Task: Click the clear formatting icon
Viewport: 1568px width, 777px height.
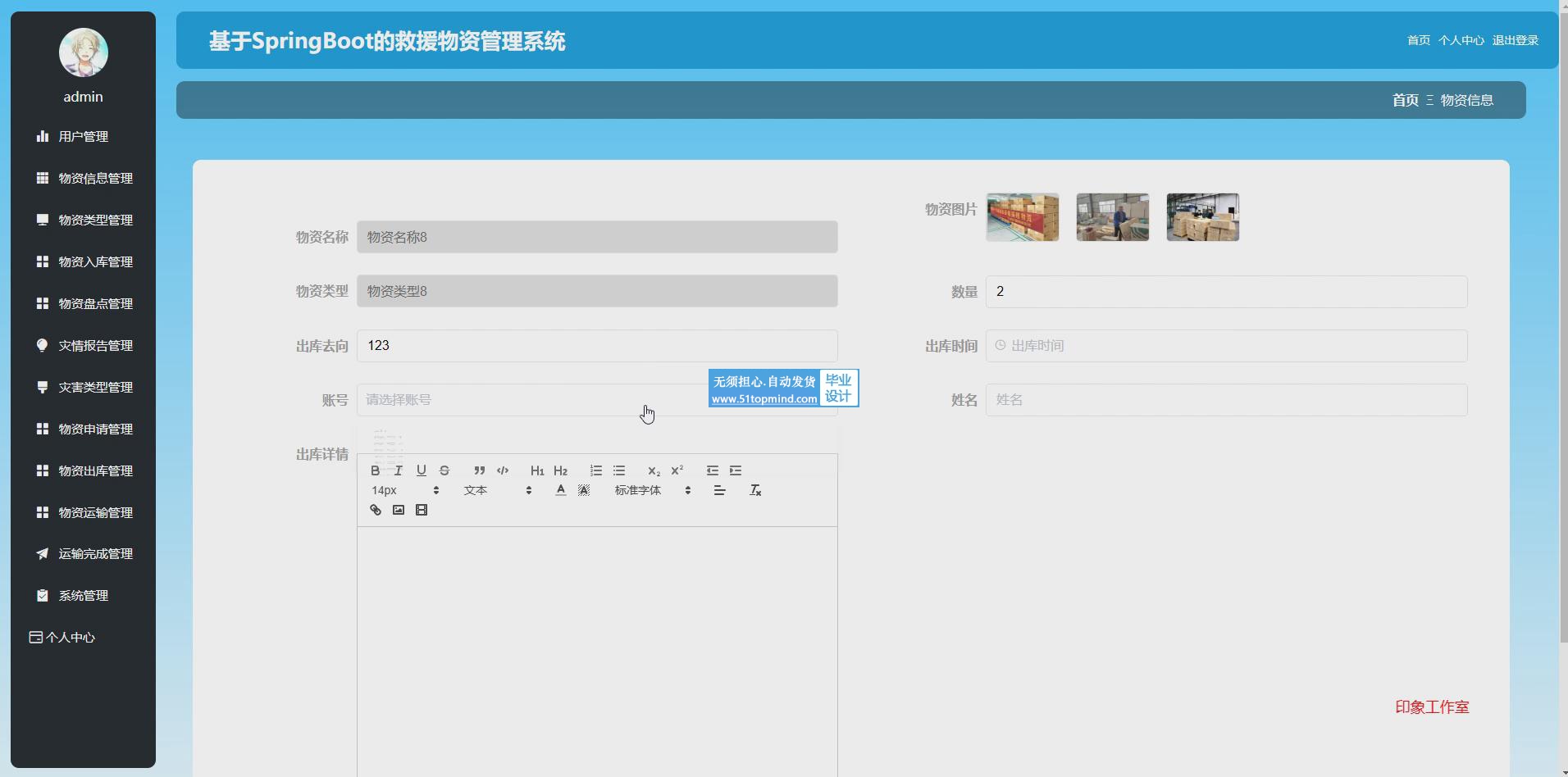Action: click(x=755, y=490)
